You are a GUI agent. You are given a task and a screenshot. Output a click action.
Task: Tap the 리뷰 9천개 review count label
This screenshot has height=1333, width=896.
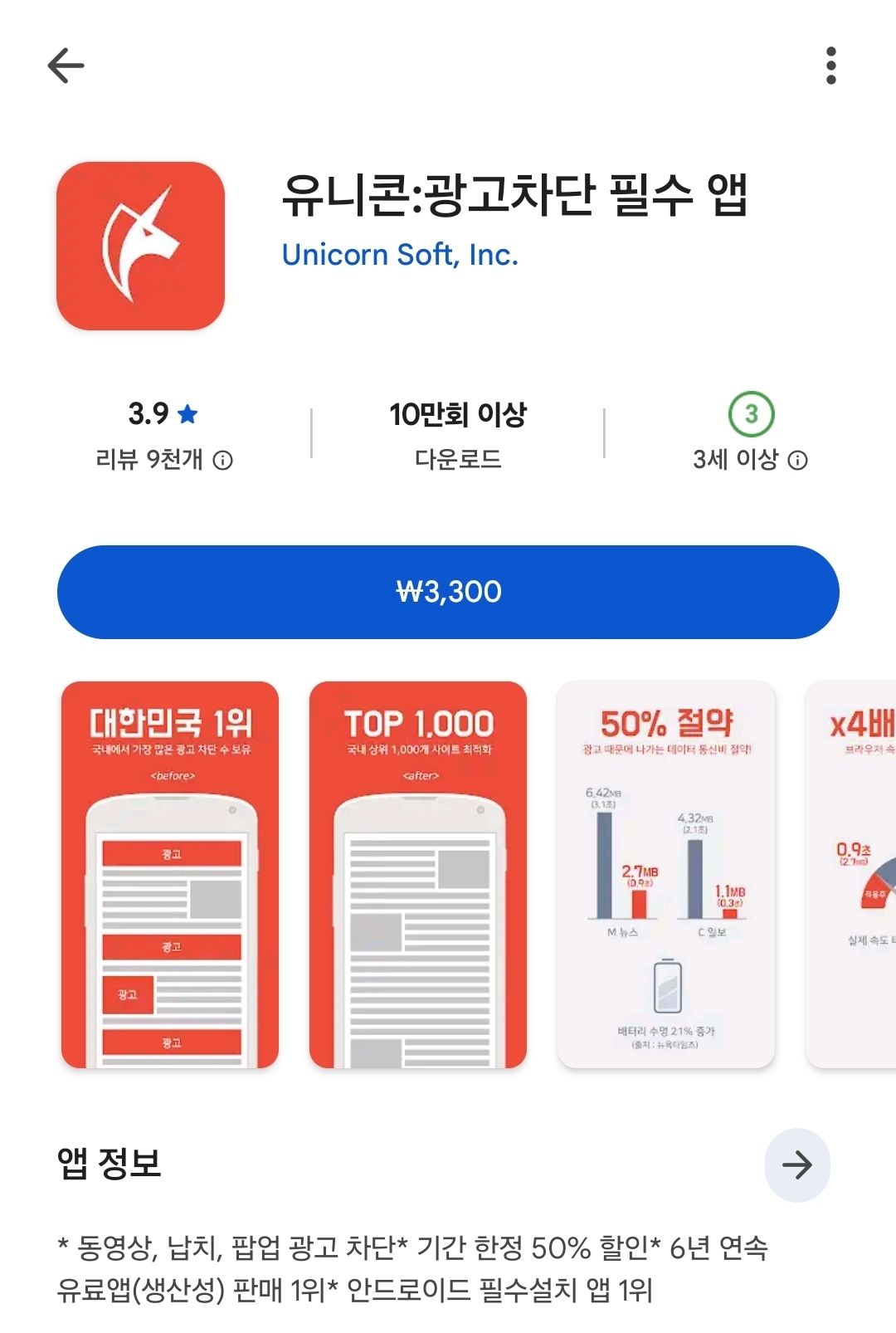click(149, 459)
